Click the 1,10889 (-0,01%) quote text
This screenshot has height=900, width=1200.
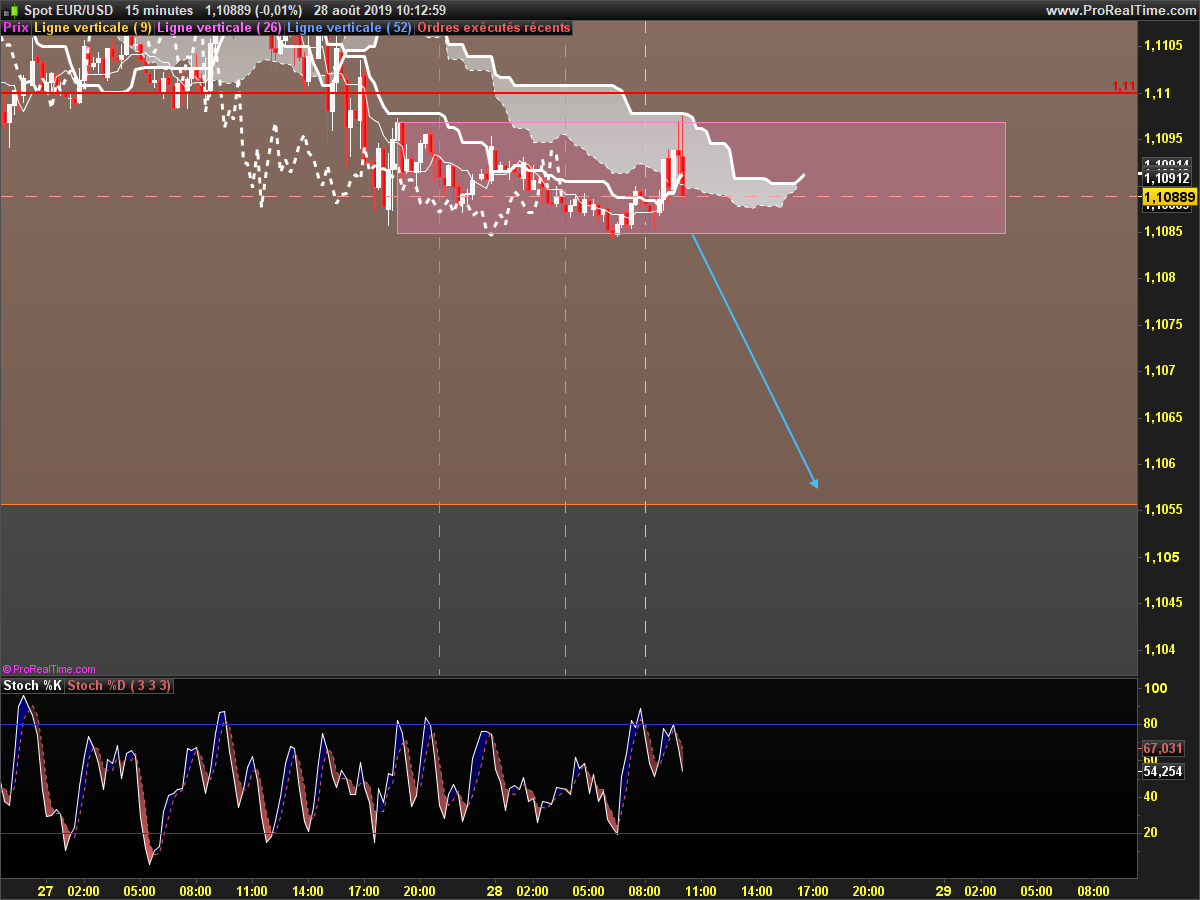pyautogui.click(x=253, y=10)
